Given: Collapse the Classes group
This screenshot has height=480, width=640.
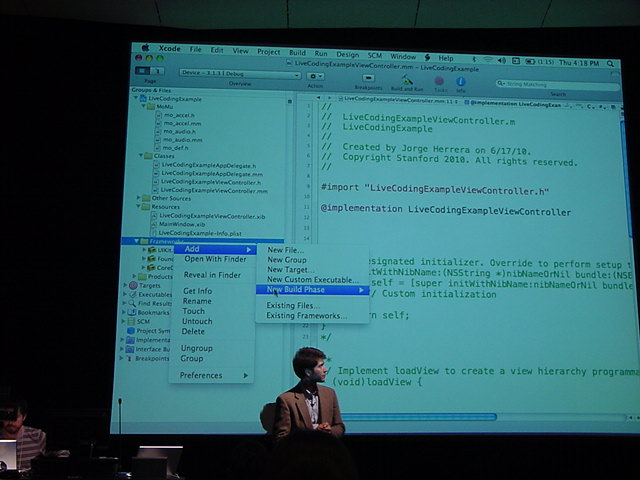Looking at the screenshot, I should tap(141, 156).
